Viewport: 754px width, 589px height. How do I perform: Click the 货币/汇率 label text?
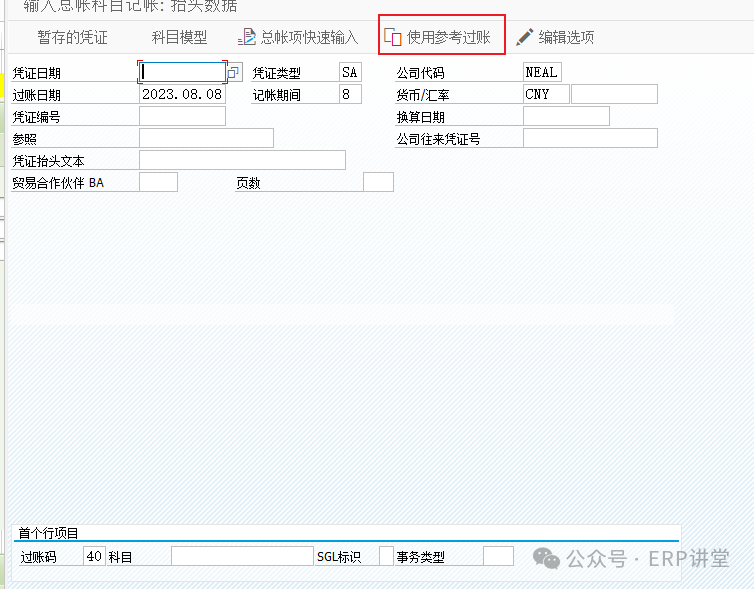coord(423,95)
